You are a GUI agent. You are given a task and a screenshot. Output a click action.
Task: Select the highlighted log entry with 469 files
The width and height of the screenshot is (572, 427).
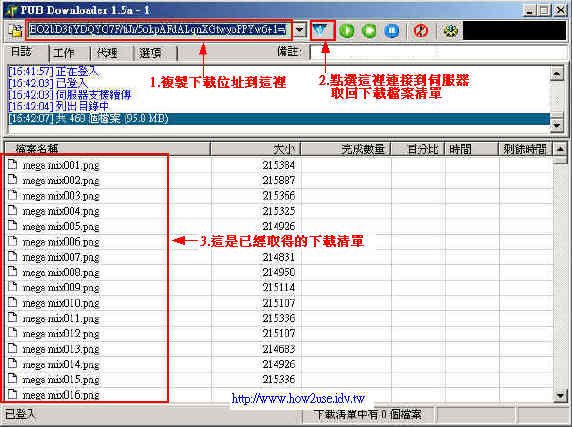coord(278,119)
